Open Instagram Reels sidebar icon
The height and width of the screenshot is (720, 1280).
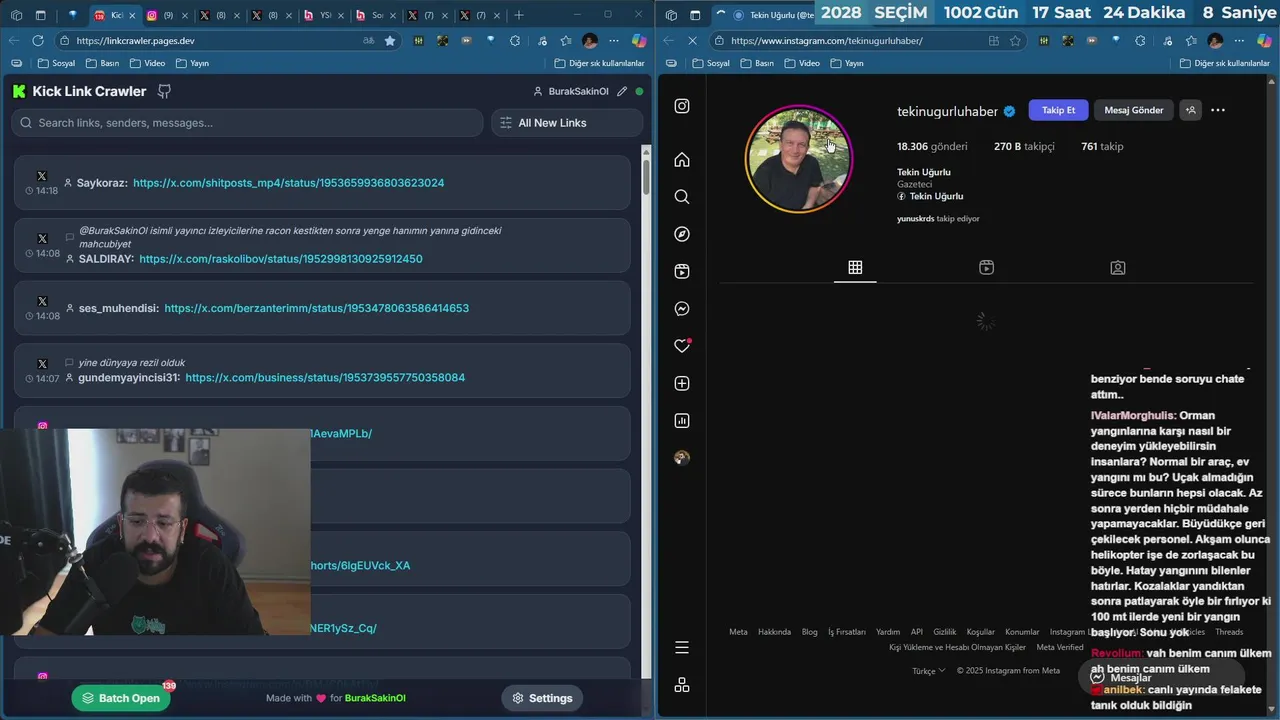pos(682,271)
